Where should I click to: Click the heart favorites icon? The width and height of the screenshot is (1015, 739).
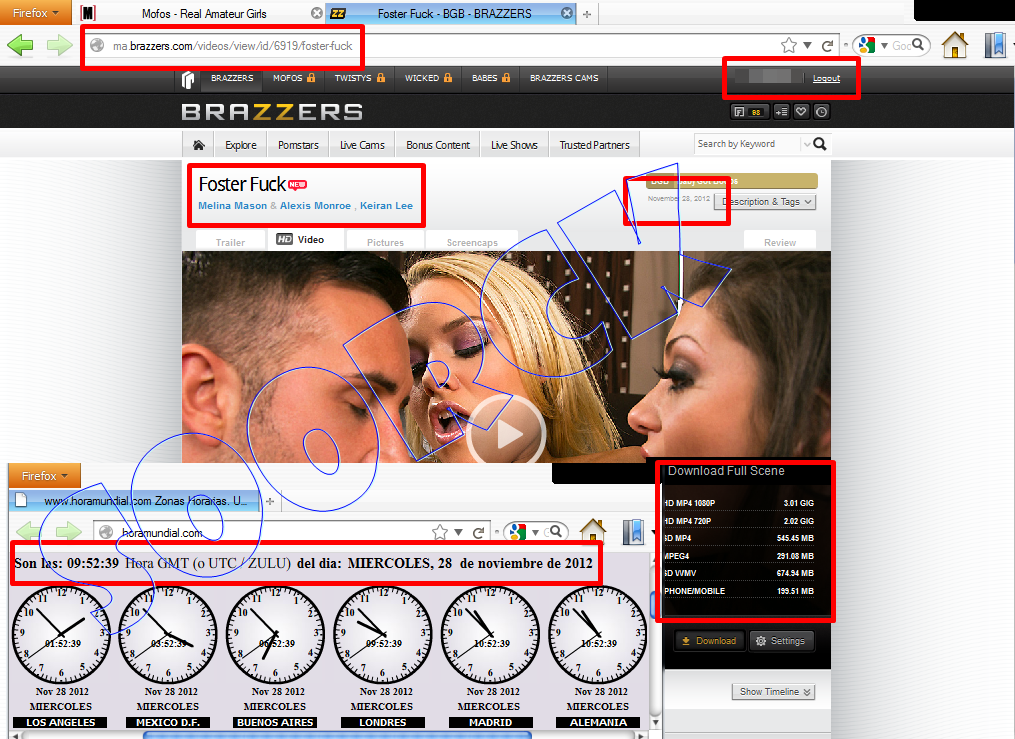(x=801, y=112)
